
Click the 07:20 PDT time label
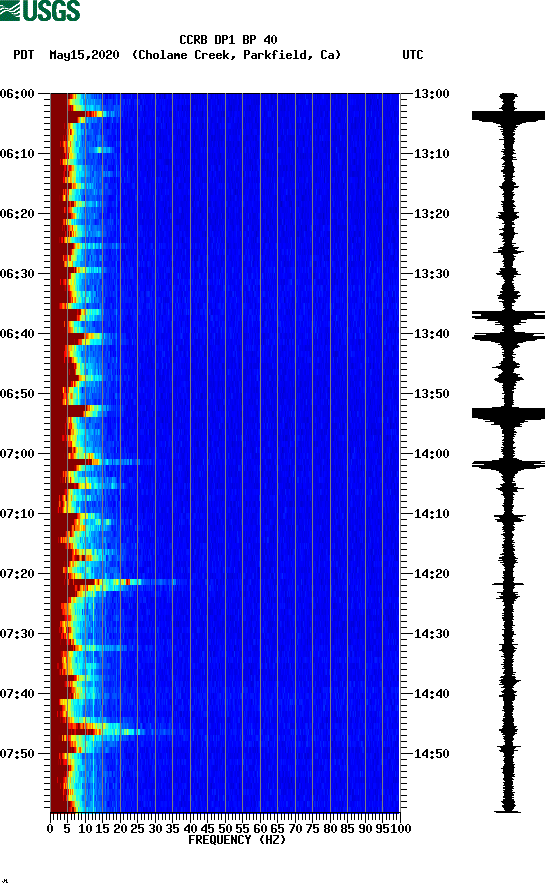coord(17,574)
